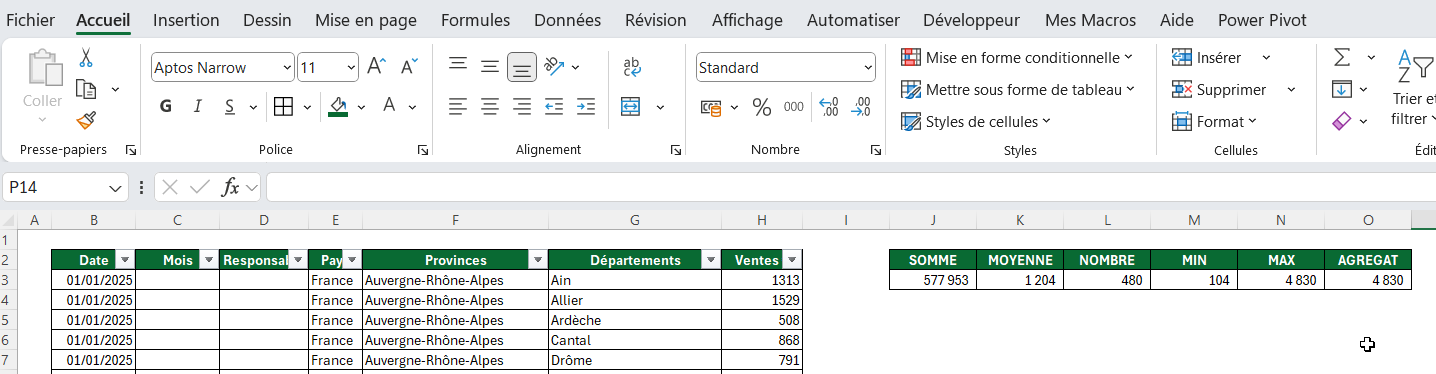This screenshot has width=1436, height=374.
Task: Open the Standard number format dropdown
Action: (867, 68)
